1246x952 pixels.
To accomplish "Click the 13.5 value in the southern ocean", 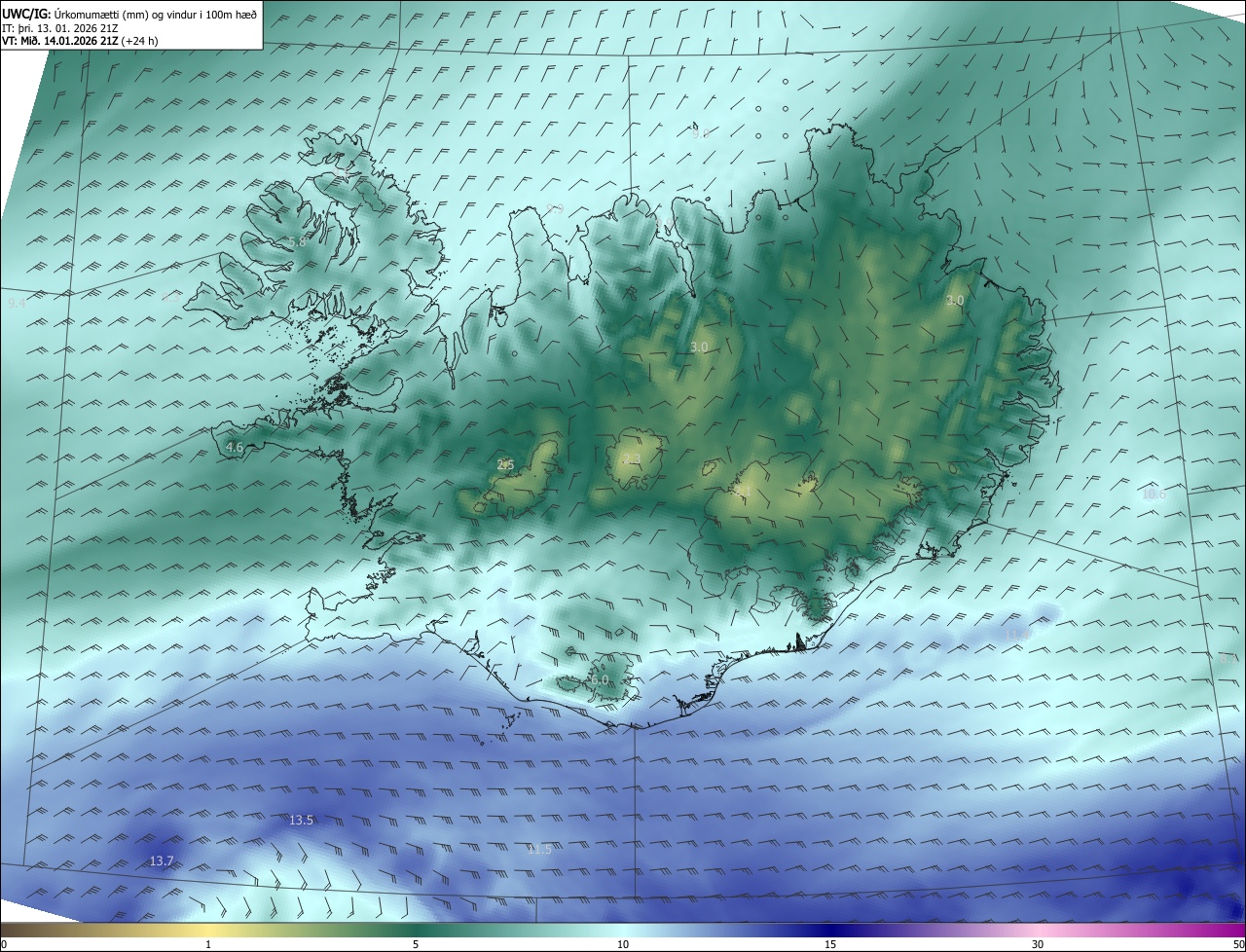I will coord(302,821).
